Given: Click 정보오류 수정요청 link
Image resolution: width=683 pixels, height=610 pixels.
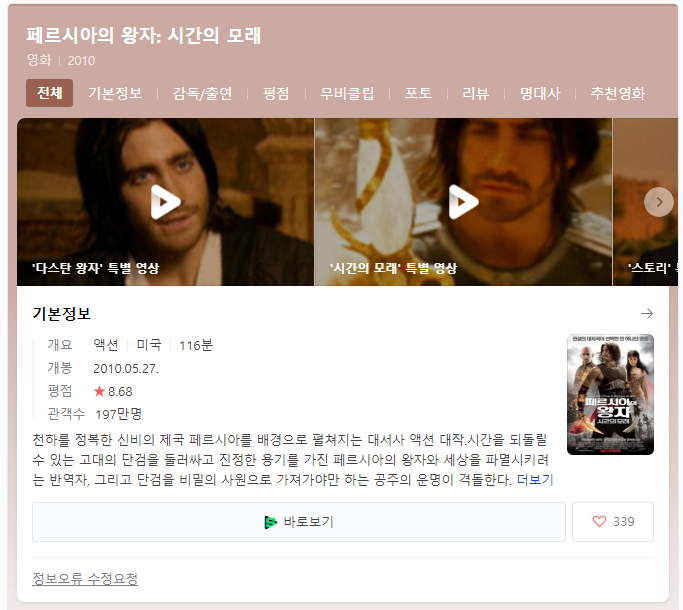Looking at the screenshot, I should [x=85, y=579].
